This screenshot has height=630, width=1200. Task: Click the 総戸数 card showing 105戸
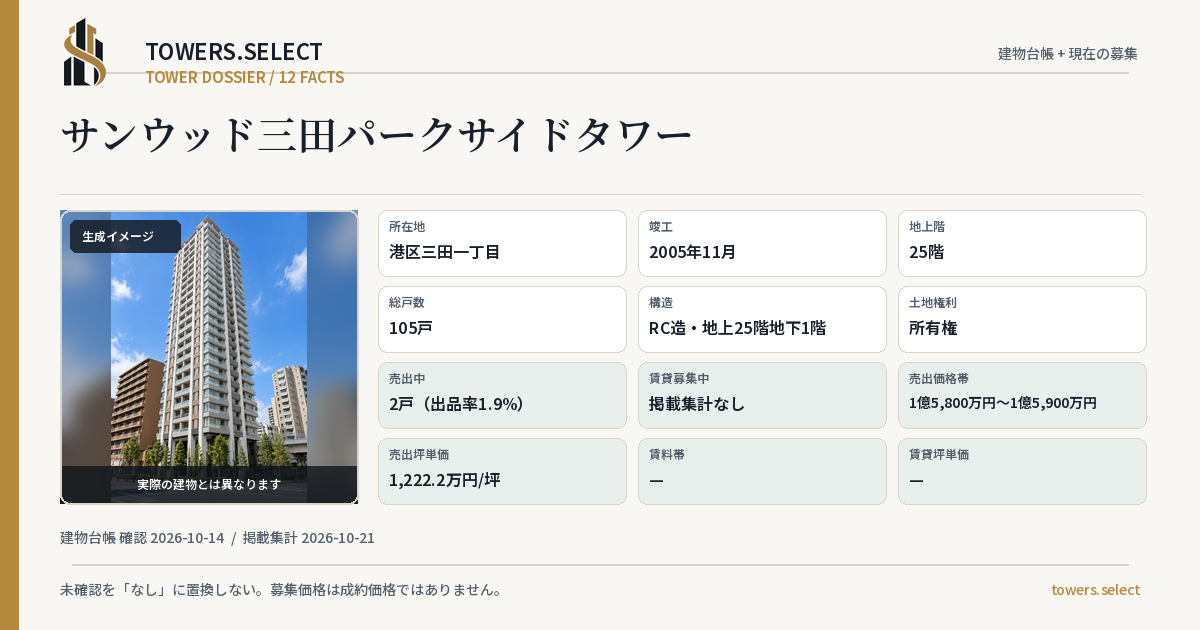click(x=502, y=319)
